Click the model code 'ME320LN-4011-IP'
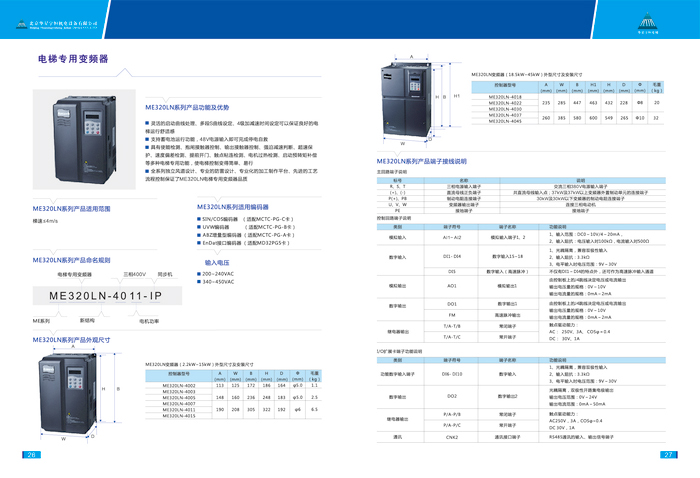The image size is (700, 478). click(x=106, y=296)
